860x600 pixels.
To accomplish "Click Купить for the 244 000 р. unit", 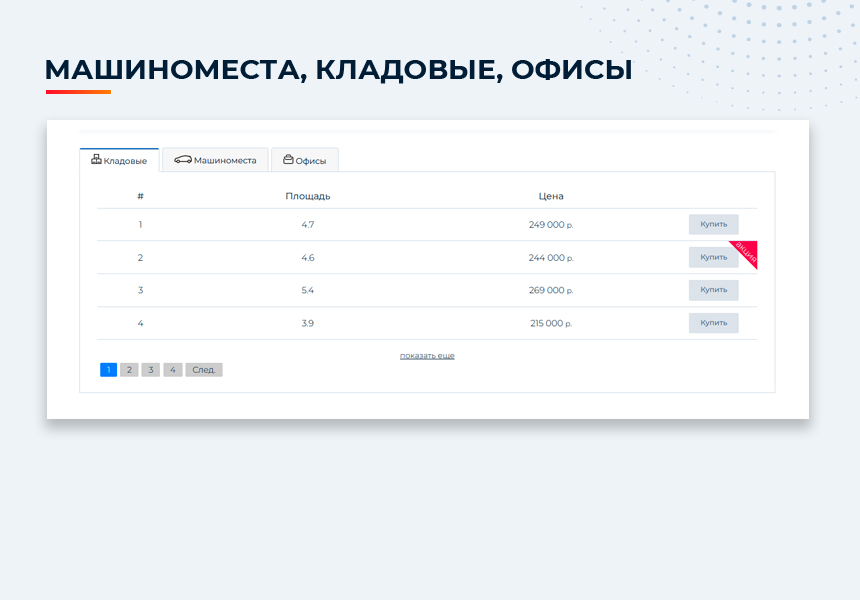I will click(x=712, y=257).
